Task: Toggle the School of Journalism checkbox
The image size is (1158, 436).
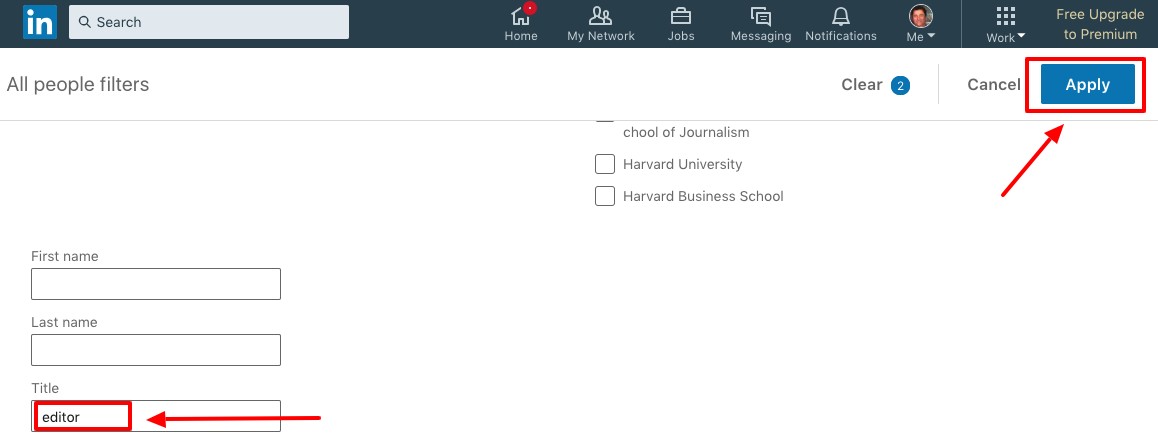Action: point(605,120)
